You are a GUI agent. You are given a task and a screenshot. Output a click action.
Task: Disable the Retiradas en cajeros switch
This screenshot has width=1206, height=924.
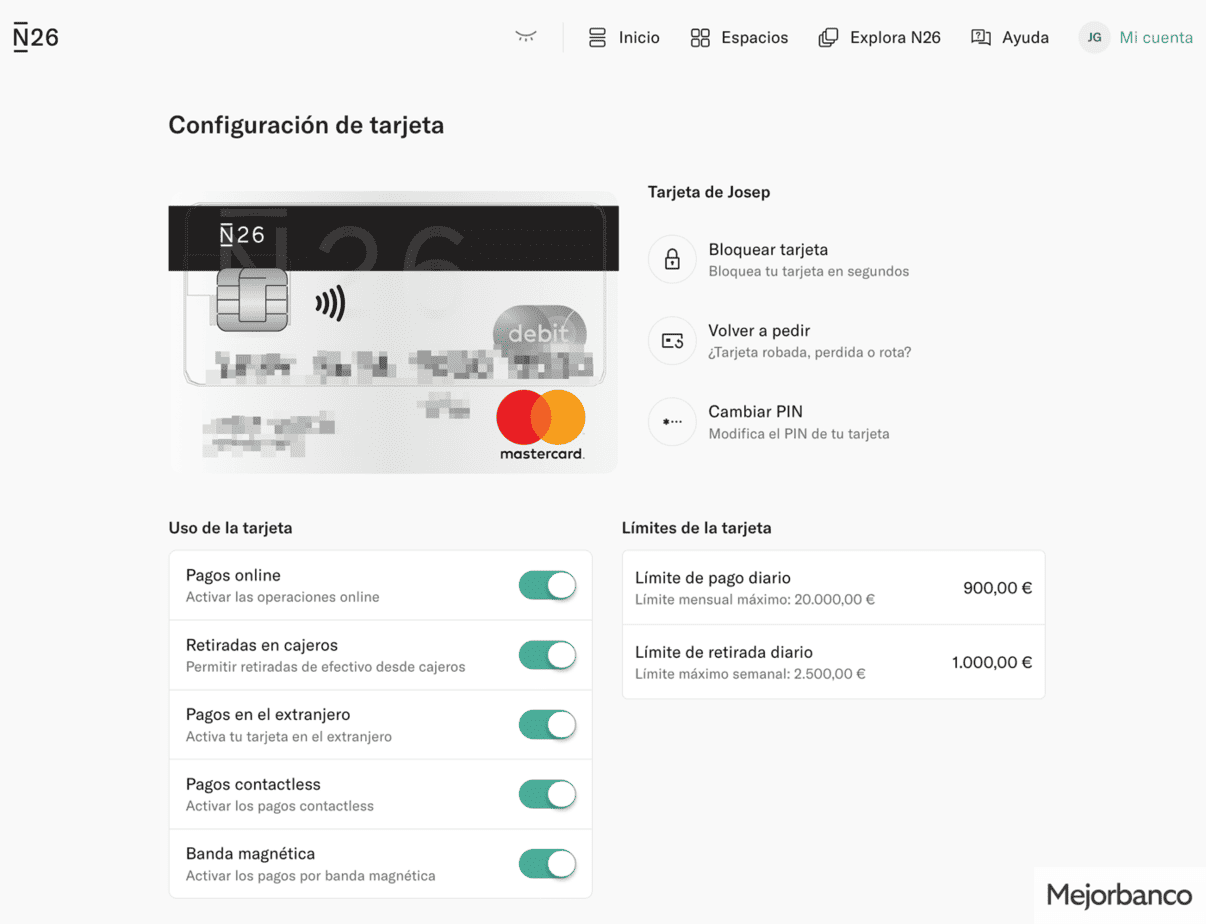click(x=547, y=655)
